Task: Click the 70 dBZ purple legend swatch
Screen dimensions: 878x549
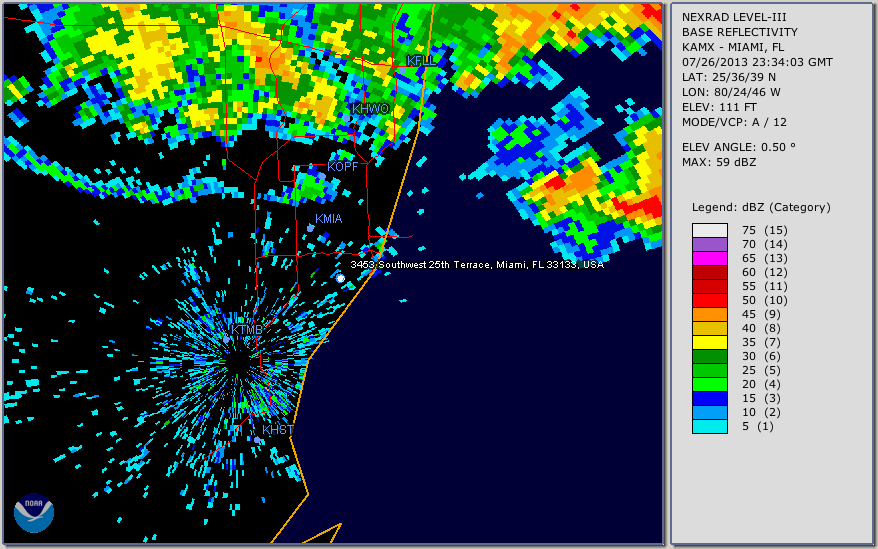Action: tap(709, 244)
